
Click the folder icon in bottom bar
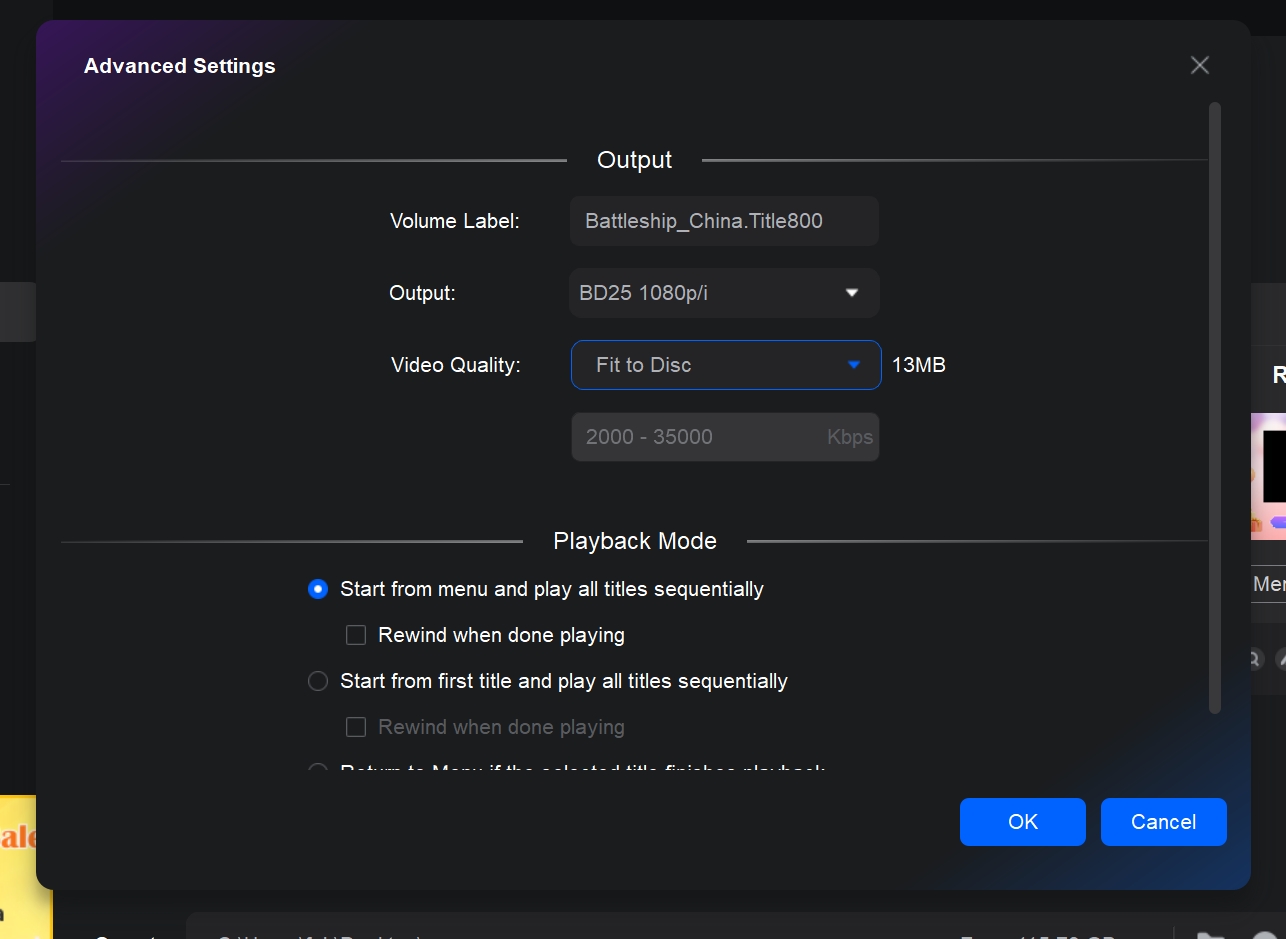1210,934
